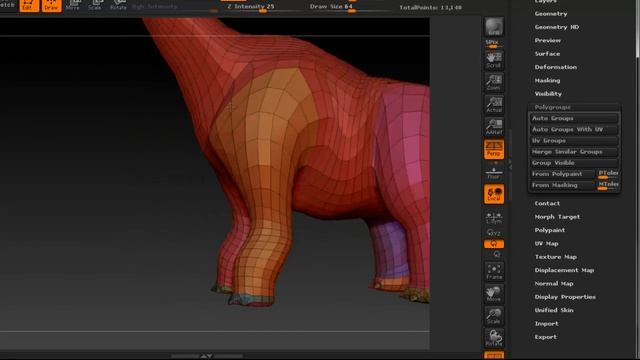Click the Frame mesh icon
Screen dimensions: 640x360
494,271
